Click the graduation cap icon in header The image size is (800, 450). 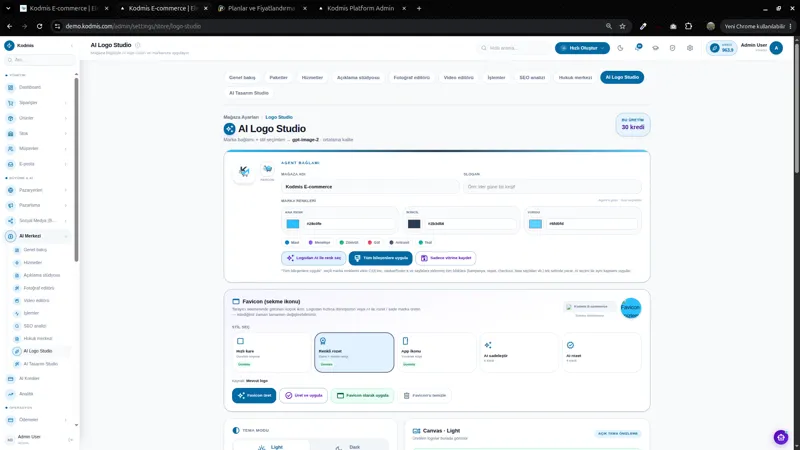[x=655, y=48]
